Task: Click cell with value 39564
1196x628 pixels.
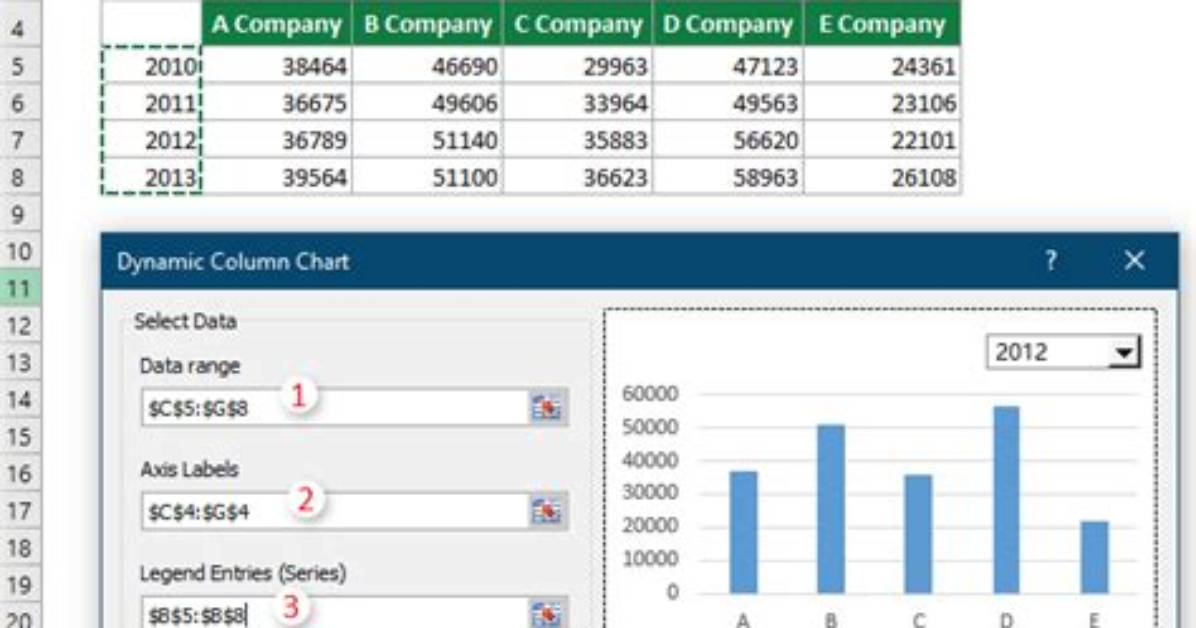Action: [277, 177]
